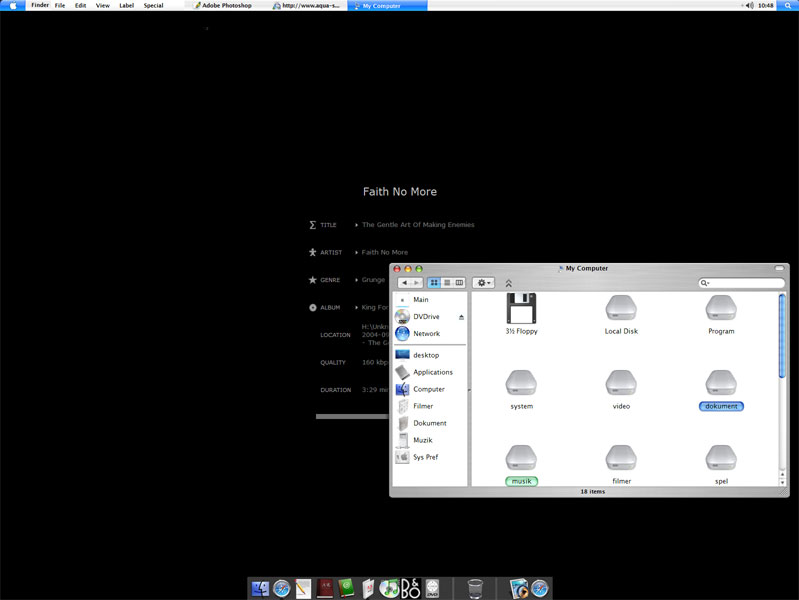Open the Adobe Reader document dock icon
The width and height of the screenshot is (799, 600).
coord(368,588)
